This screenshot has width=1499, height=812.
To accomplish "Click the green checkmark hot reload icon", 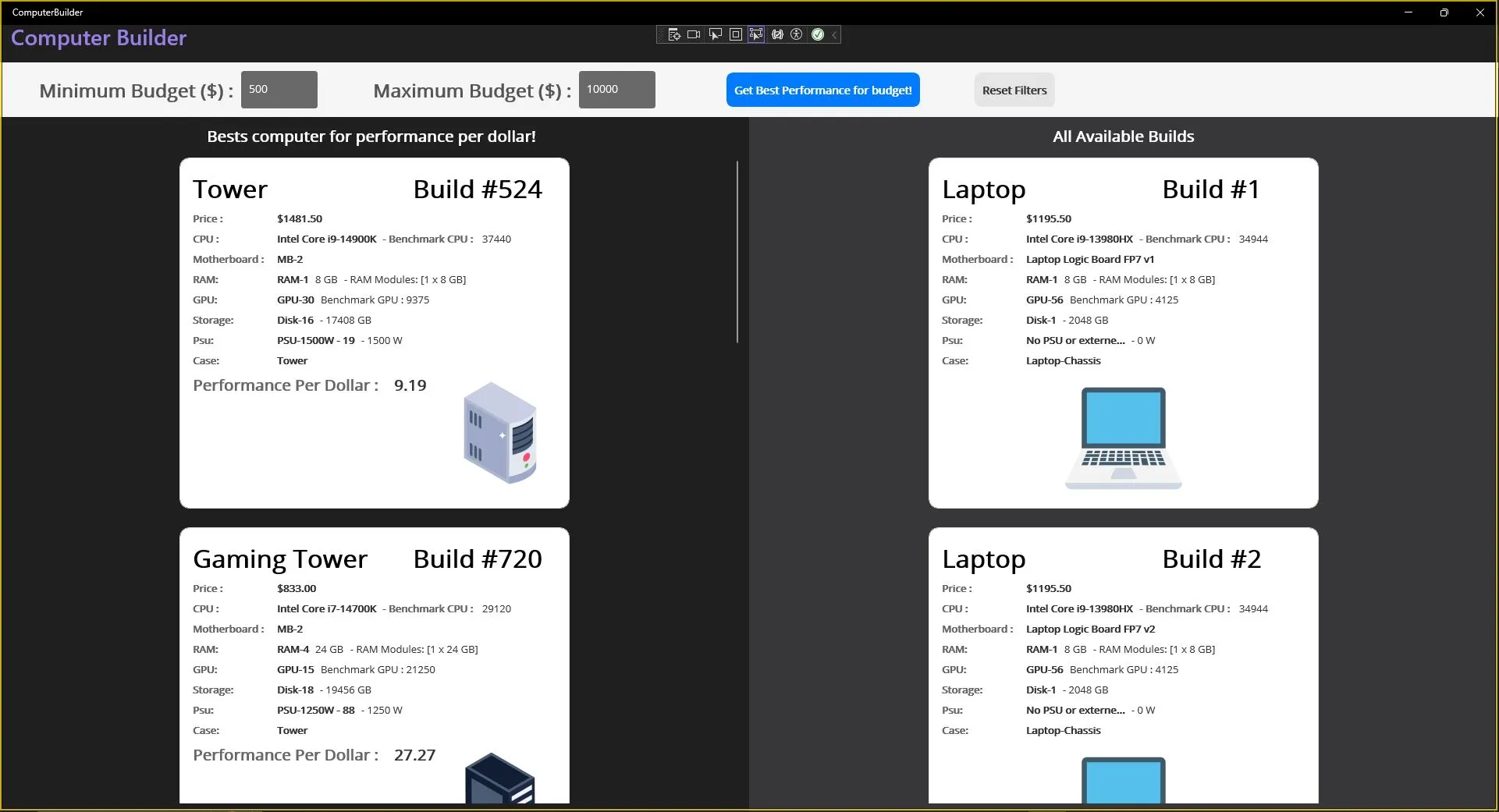I will (818, 34).
